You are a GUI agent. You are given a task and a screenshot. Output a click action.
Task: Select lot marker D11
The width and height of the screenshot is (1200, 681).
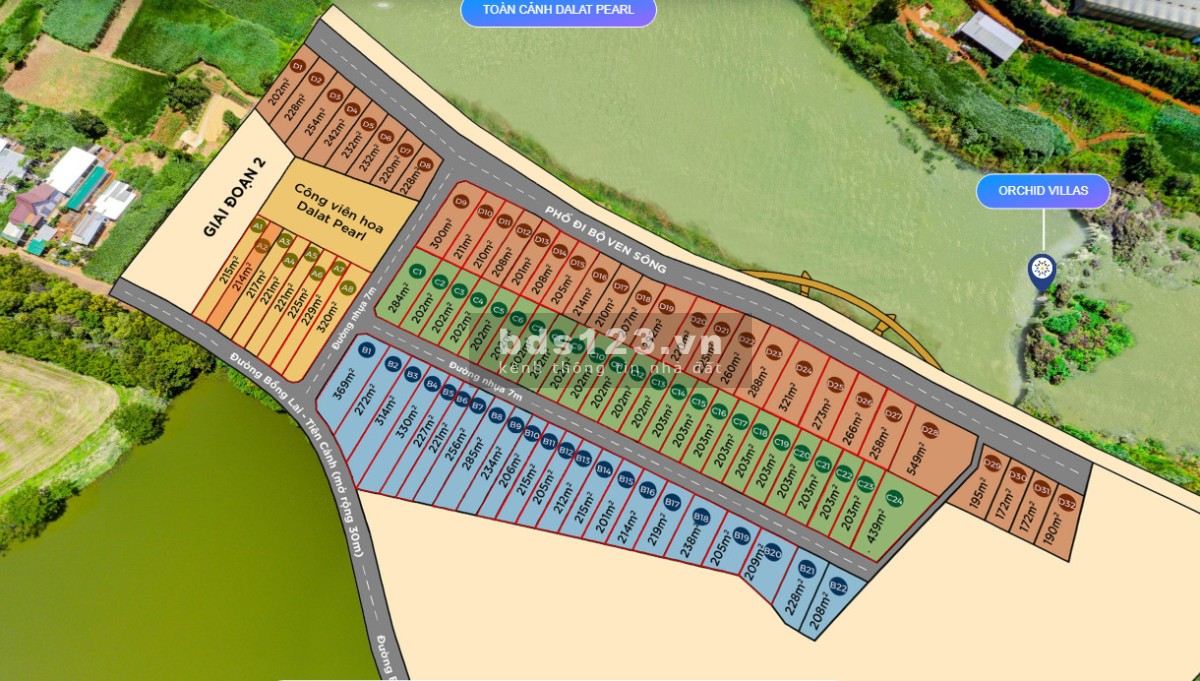[x=504, y=221]
